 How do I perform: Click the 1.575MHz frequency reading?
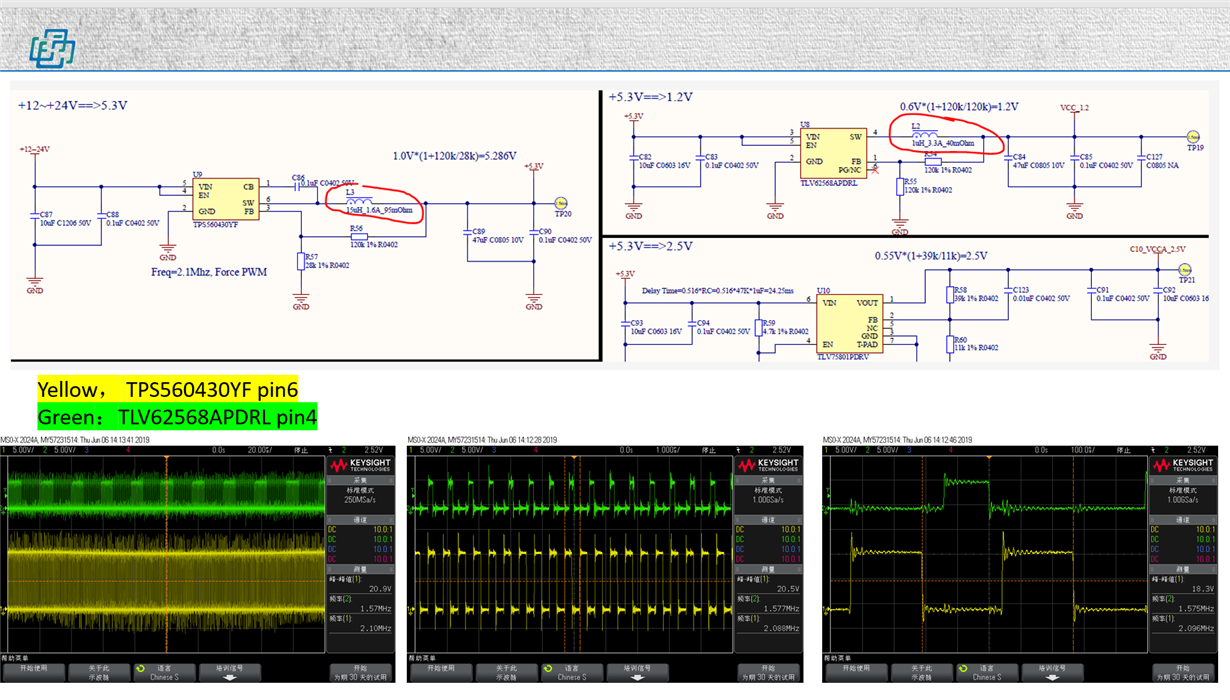(x=1198, y=608)
